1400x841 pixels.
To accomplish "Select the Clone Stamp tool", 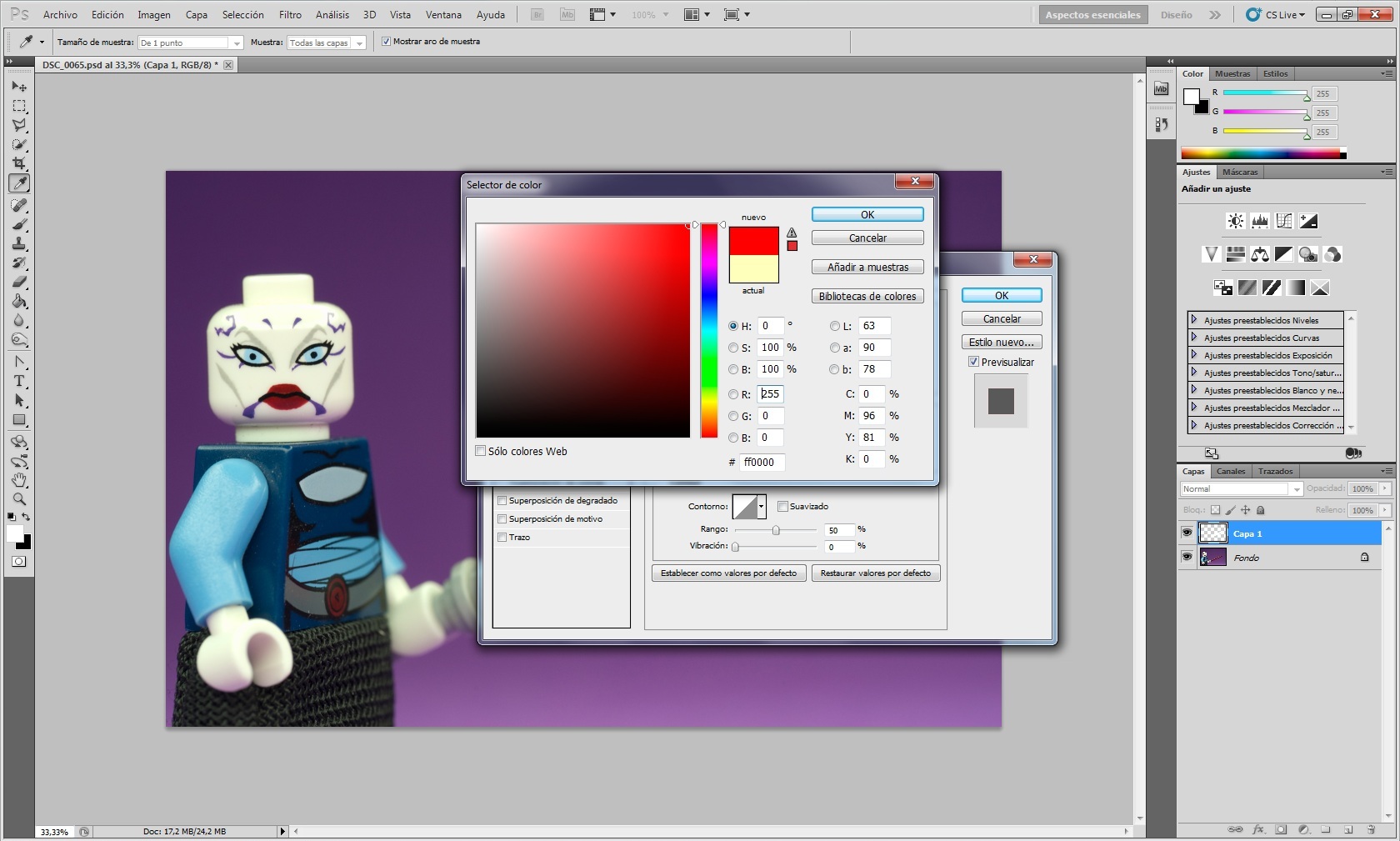I will 19,243.
